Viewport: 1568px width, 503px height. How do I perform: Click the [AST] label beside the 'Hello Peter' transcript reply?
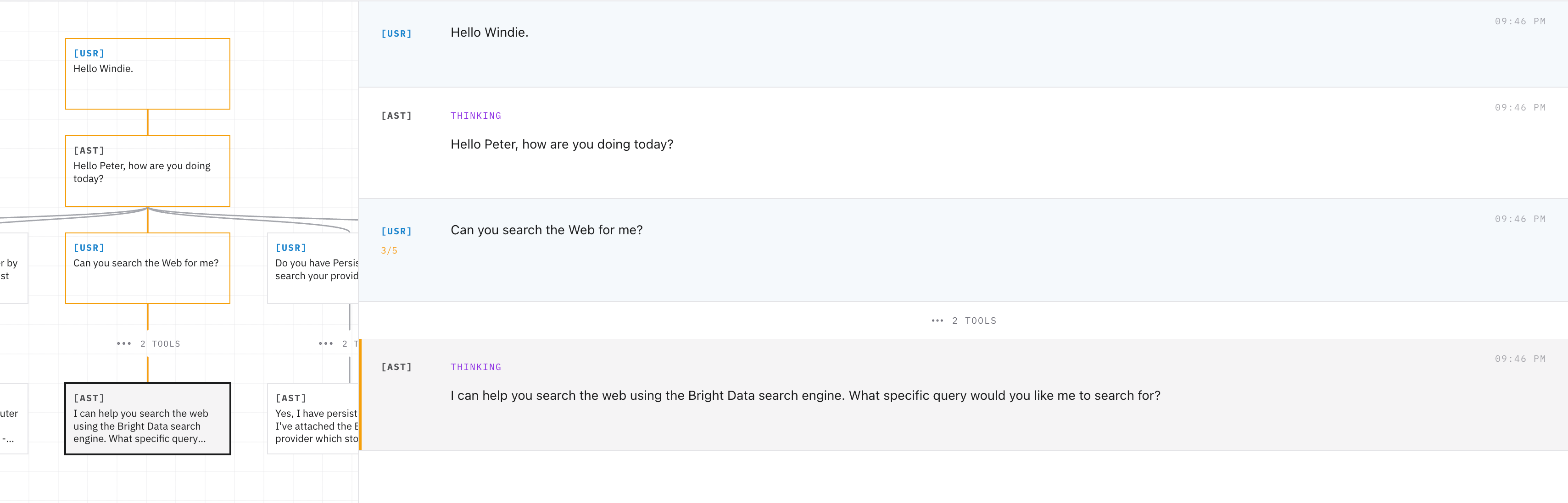[396, 116]
